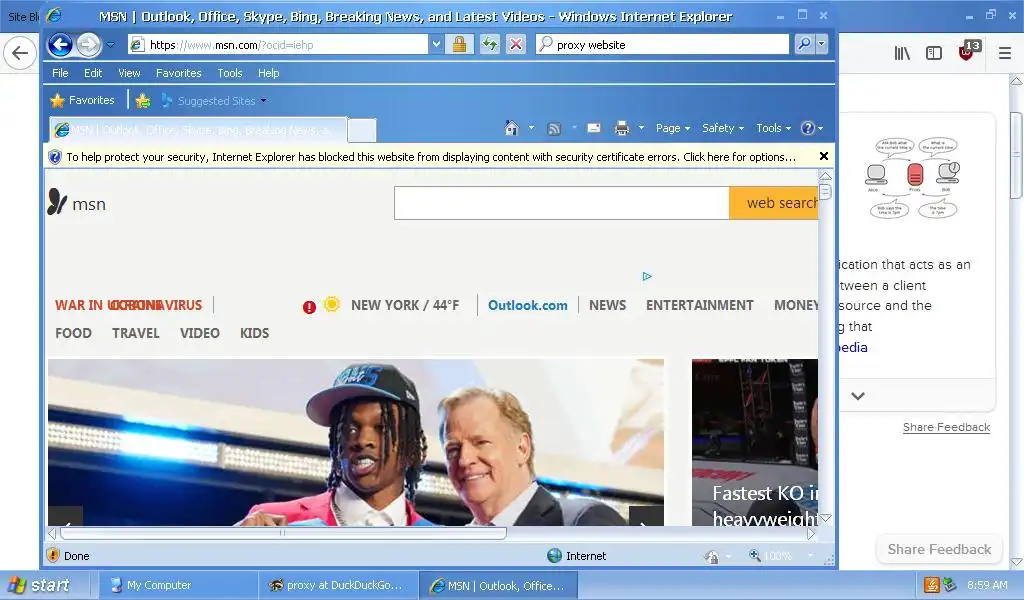Click the red weather alert icon

(310, 307)
